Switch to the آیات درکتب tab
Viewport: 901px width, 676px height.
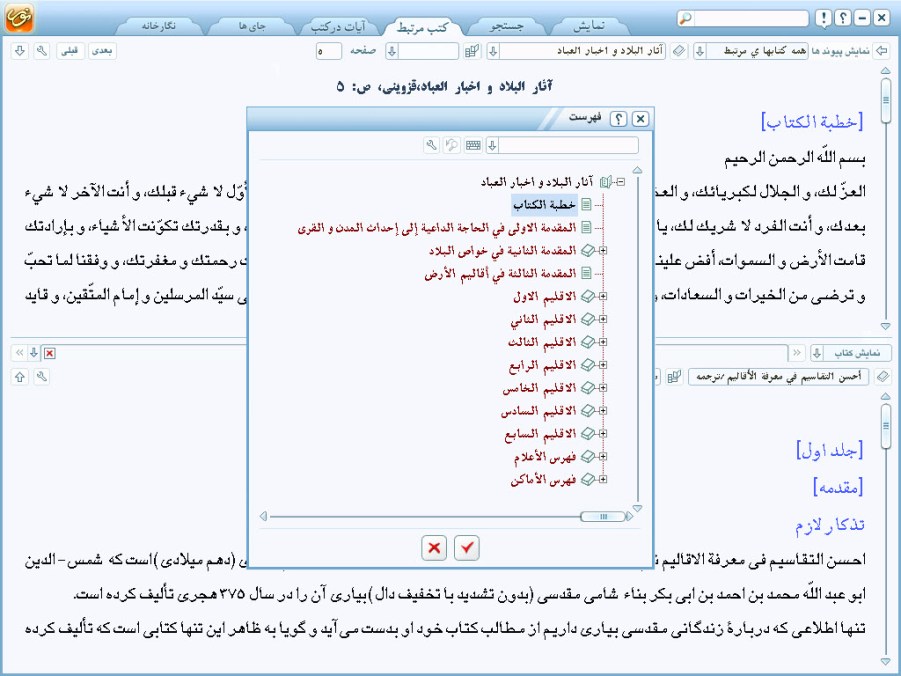[x=338, y=26]
